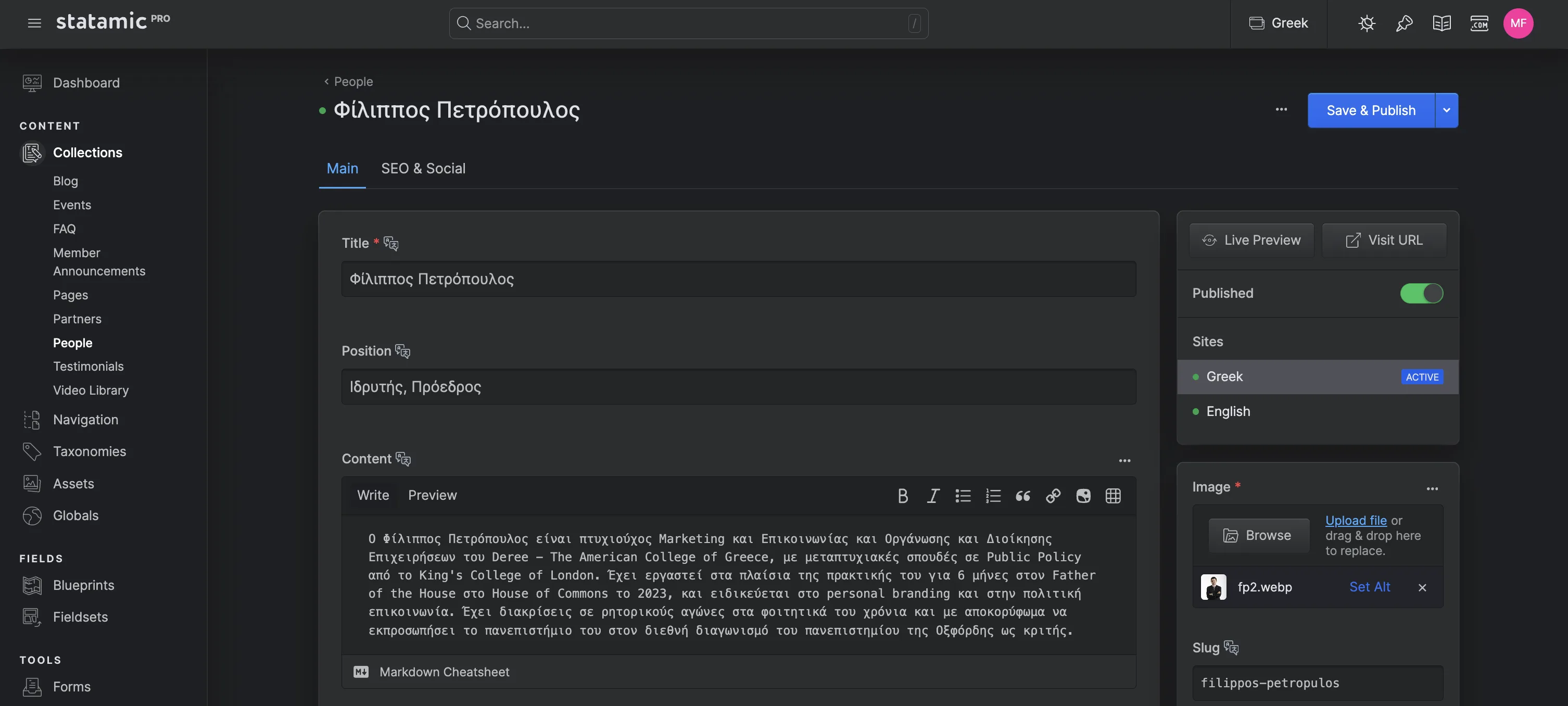The height and width of the screenshot is (706, 1568).
Task: Click the Upload file link for the image
Action: point(1355,520)
